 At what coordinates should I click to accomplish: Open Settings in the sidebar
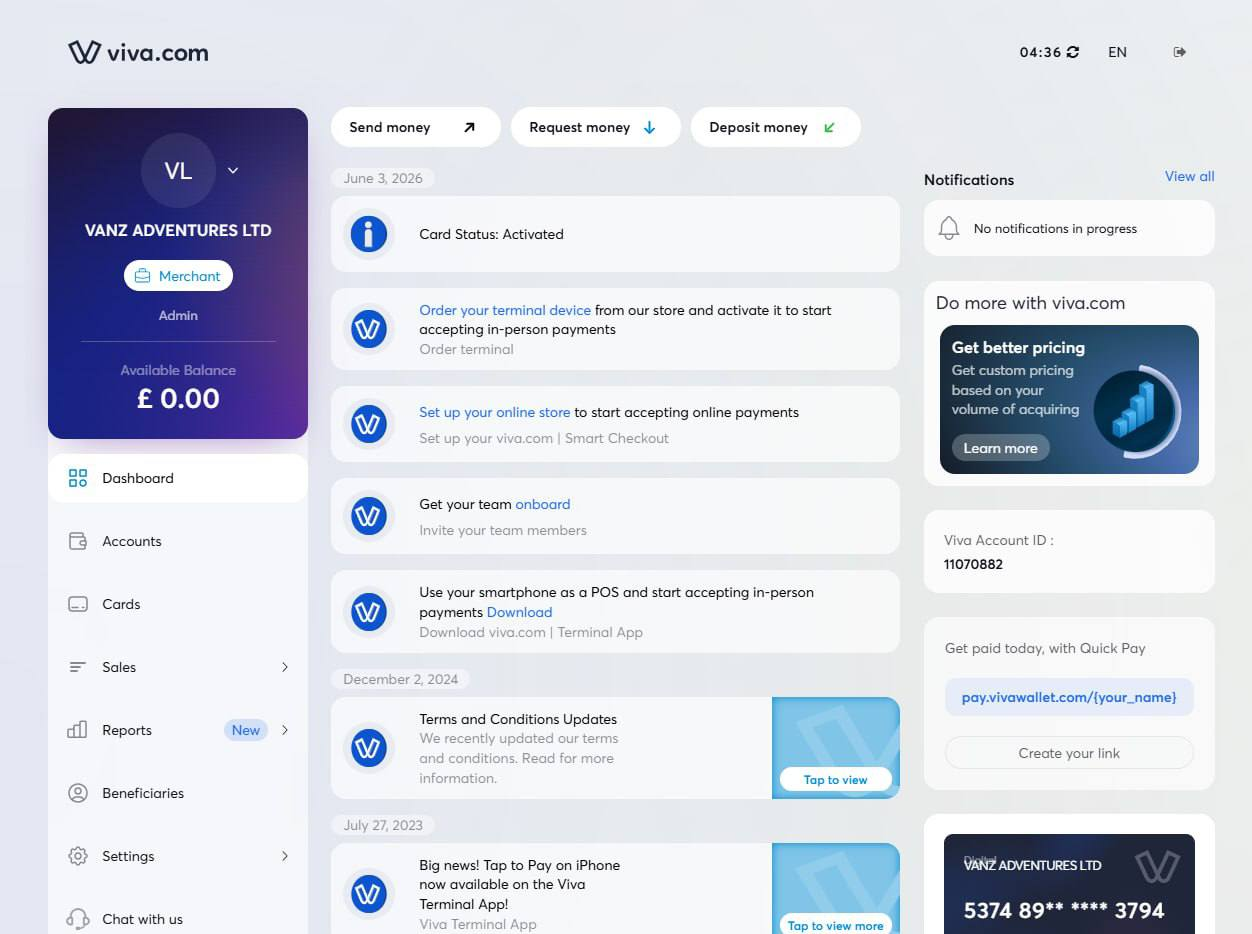(x=178, y=856)
